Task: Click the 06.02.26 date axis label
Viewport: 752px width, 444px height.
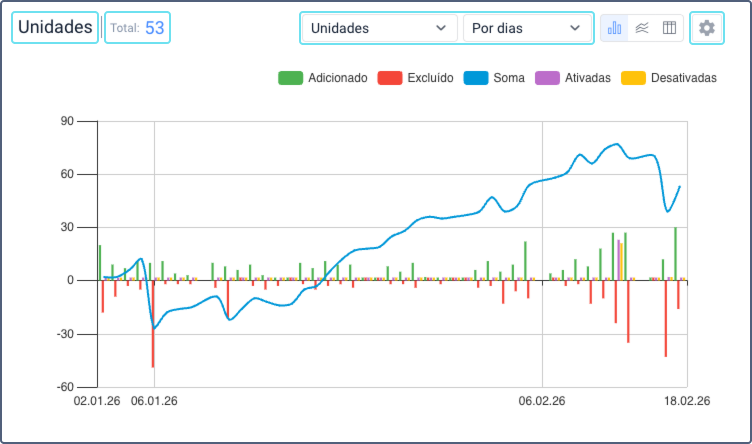Action: click(x=542, y=402)
